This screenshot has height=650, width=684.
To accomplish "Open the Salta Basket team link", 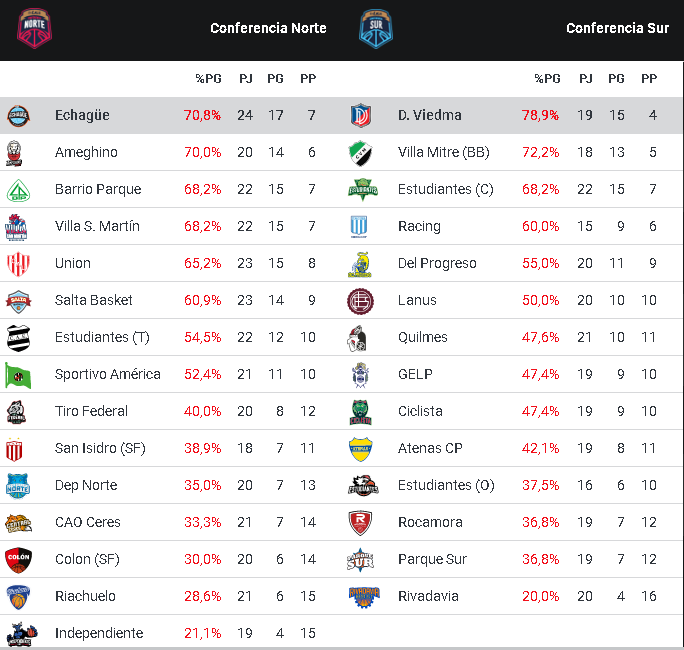I will [x=94, y=300].
